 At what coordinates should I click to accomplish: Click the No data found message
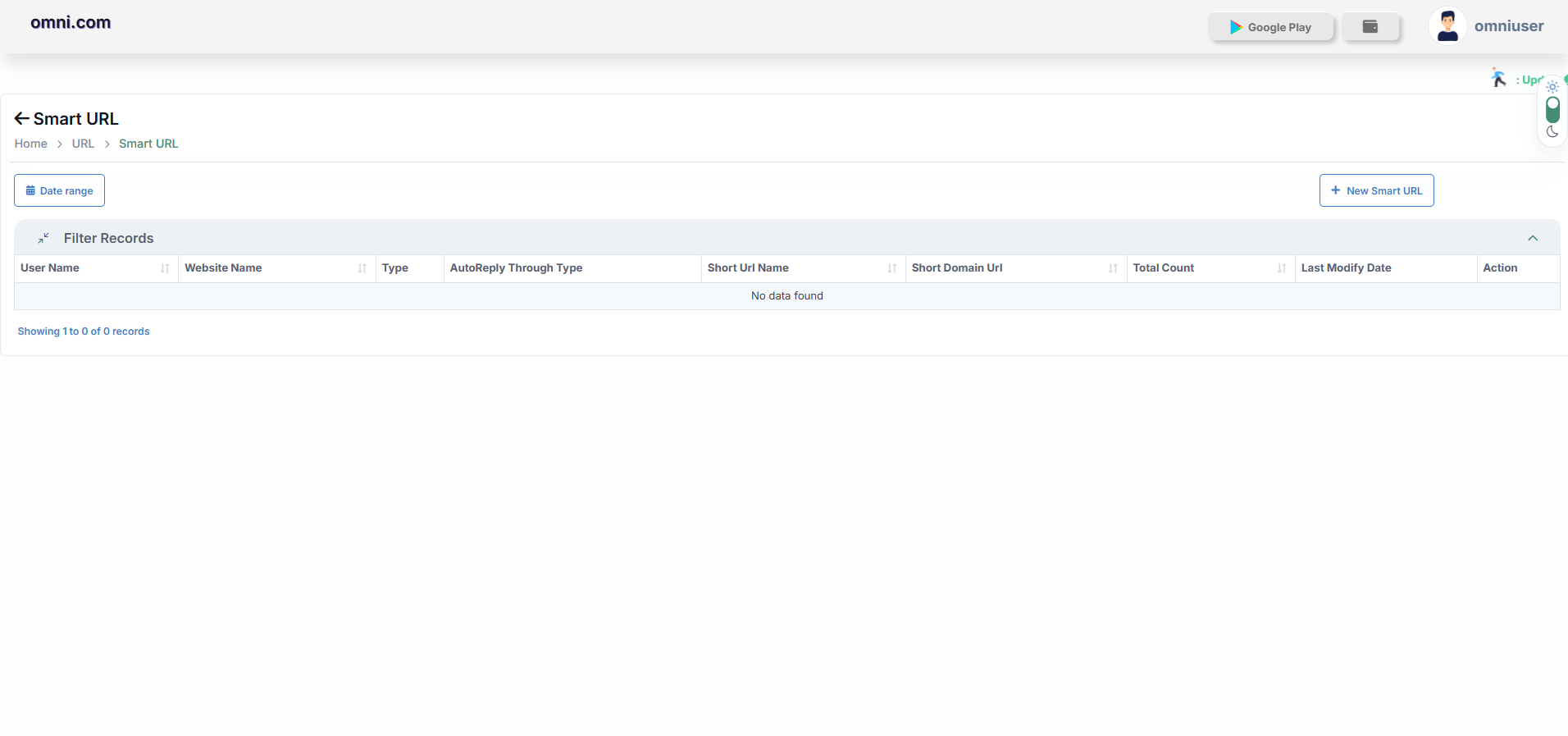pos(787,296)
